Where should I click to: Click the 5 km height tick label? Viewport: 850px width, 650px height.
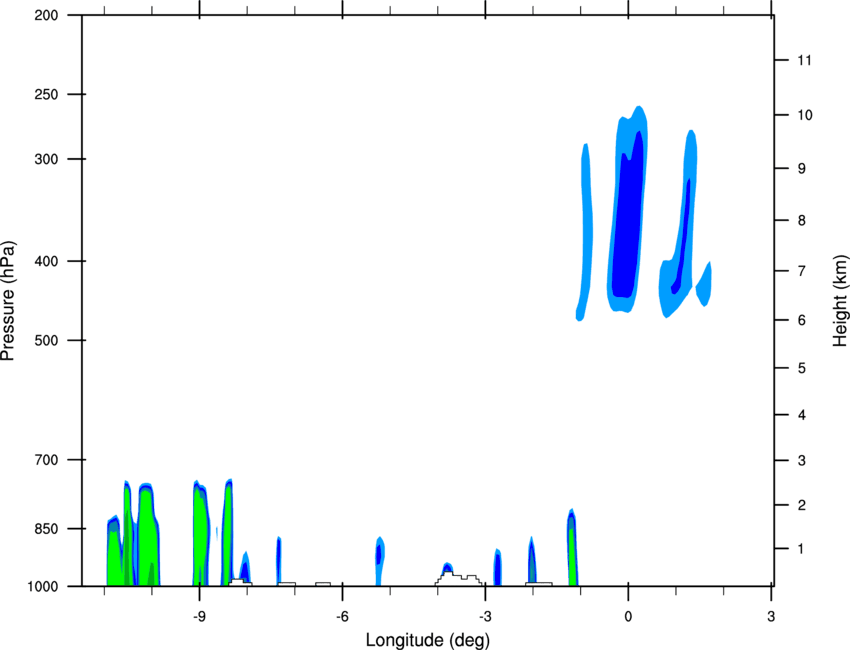(x=802, y=369)
